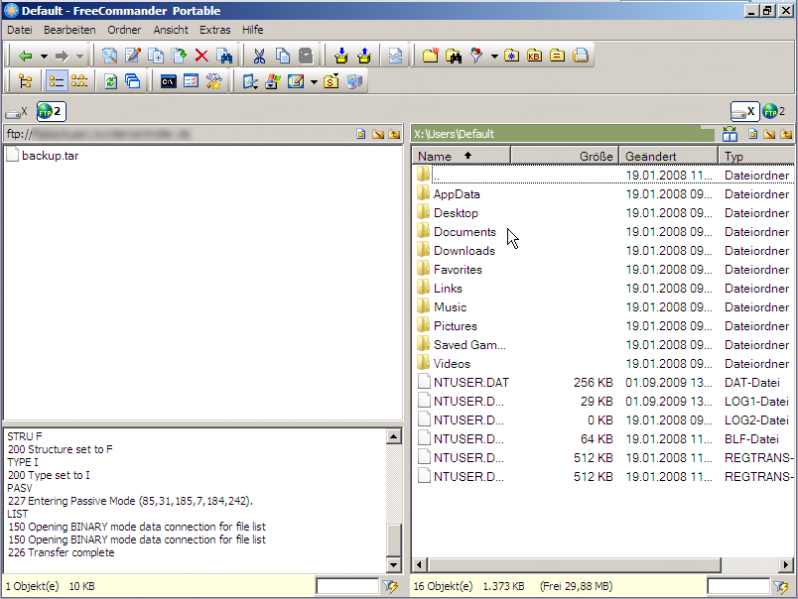Screen dimensions: 798x599
Task: Select the X drive button on left panel
Action: point(16,112)
